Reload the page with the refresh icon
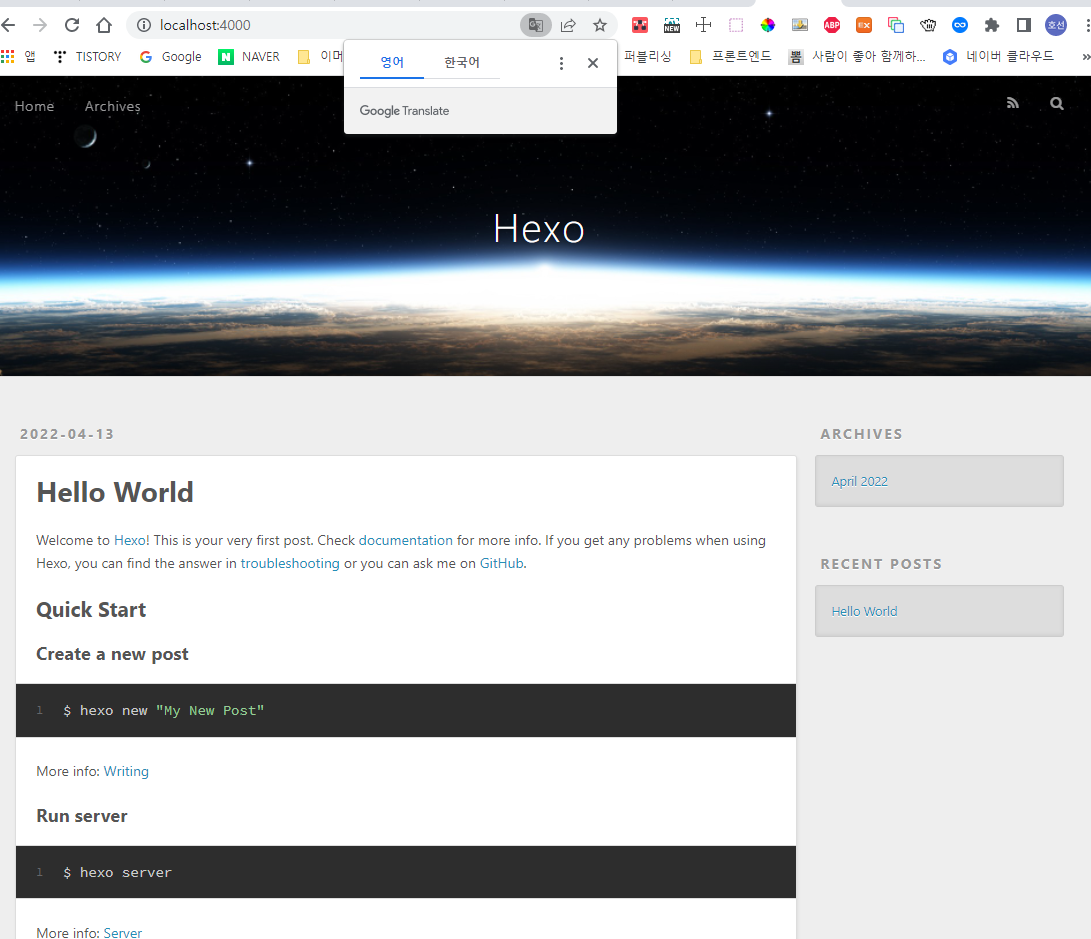The width and height of the screenshot is (1091, 939). tap(70, 24)
